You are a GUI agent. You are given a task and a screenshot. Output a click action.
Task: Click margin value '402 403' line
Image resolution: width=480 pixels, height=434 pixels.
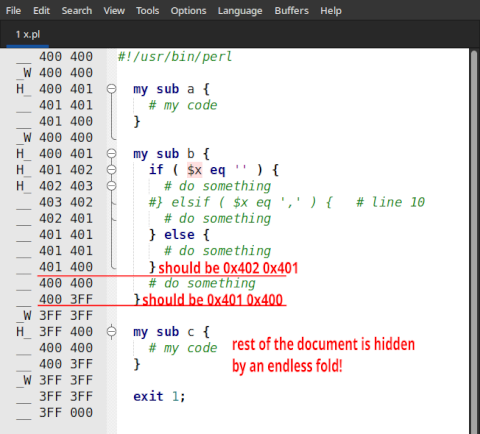coord(66,186)
